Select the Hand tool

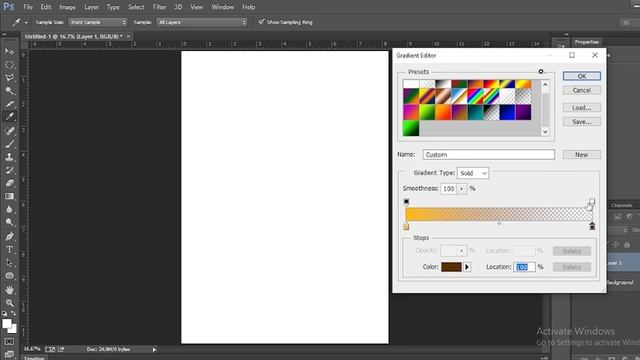[x=9, y=290]
